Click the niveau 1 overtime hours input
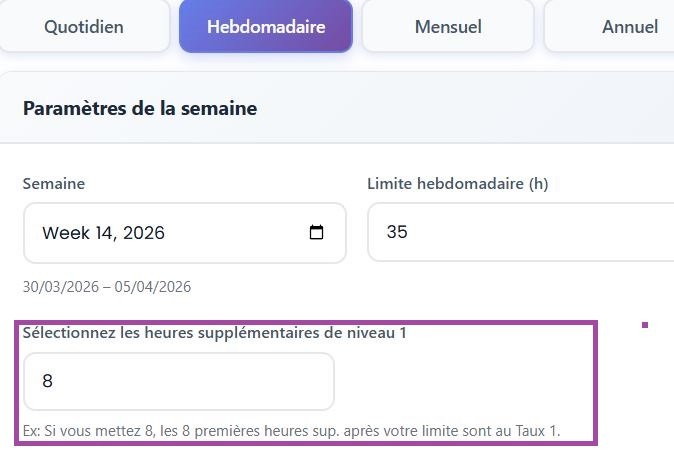The width and height of the screenshot is (674, 450). [x=178, y=381]
